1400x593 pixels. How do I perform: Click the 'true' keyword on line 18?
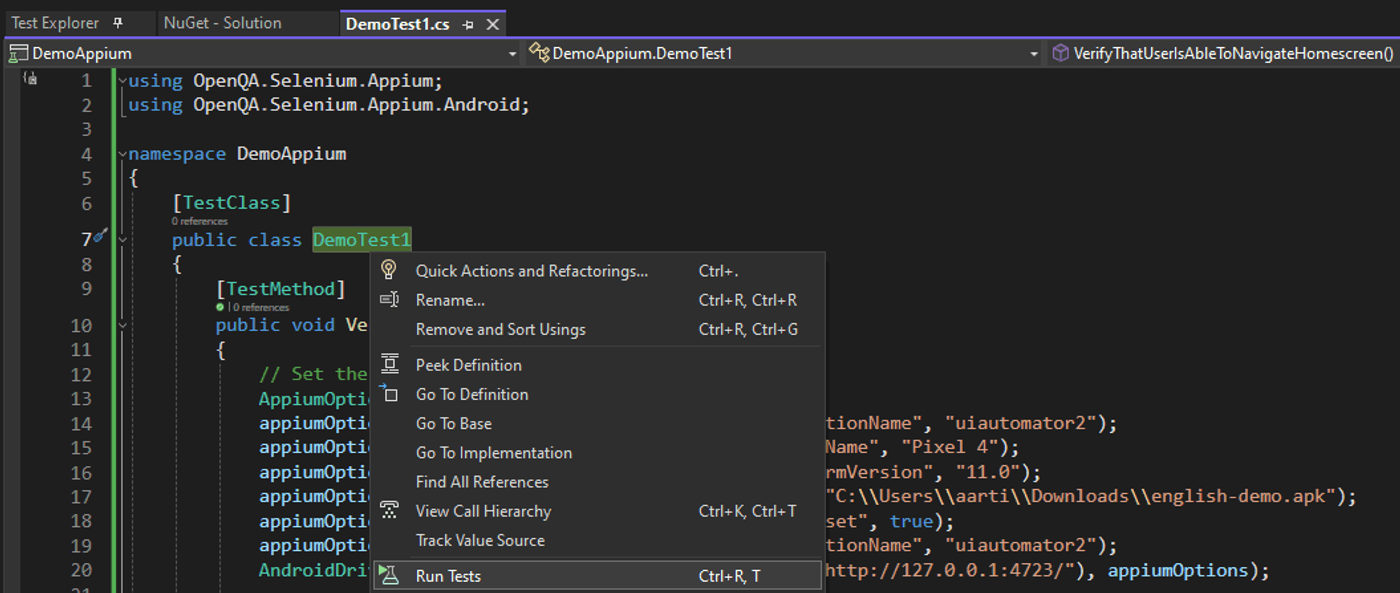click(x=911, y=521)
